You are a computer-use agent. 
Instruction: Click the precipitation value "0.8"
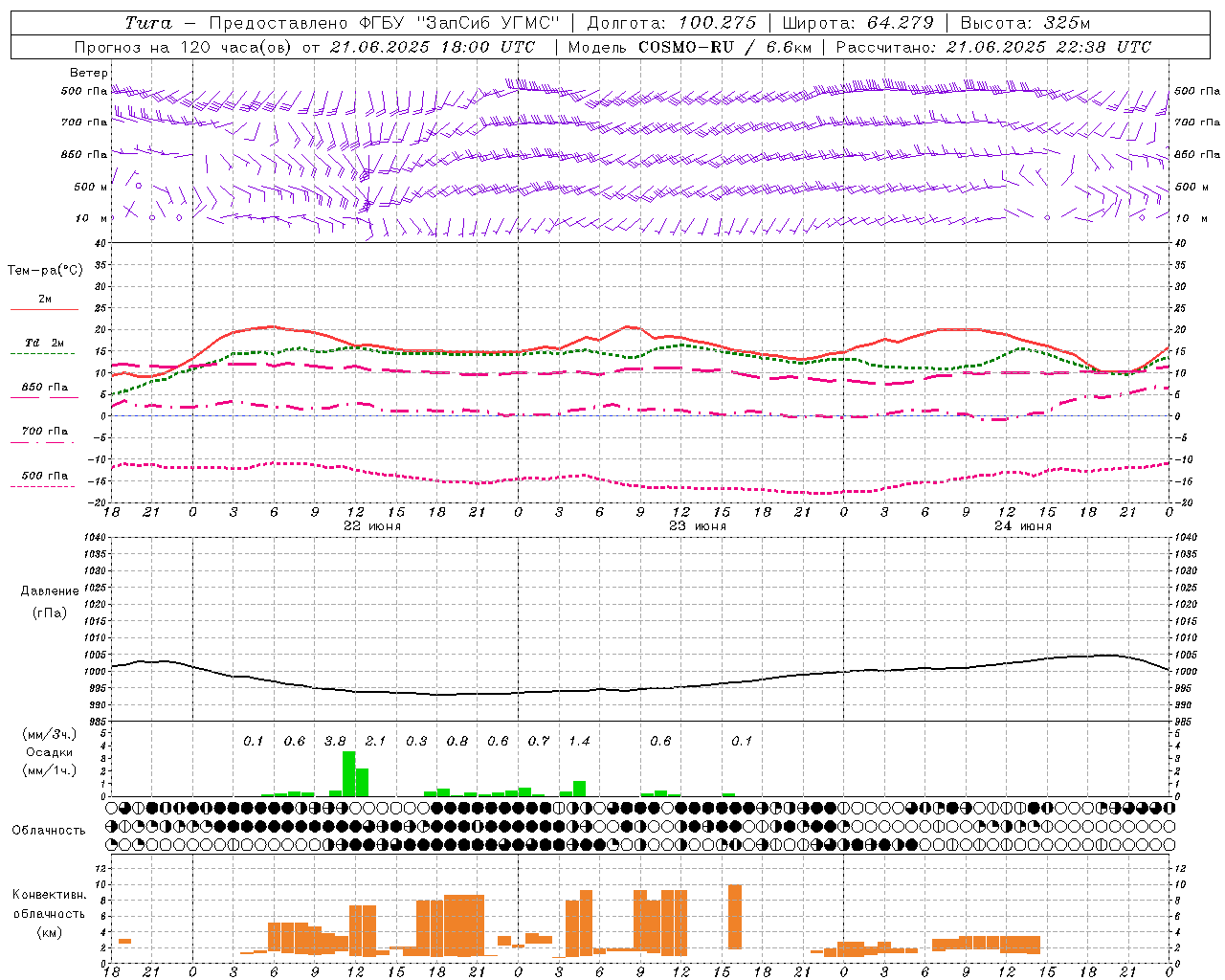coord(457,741)
